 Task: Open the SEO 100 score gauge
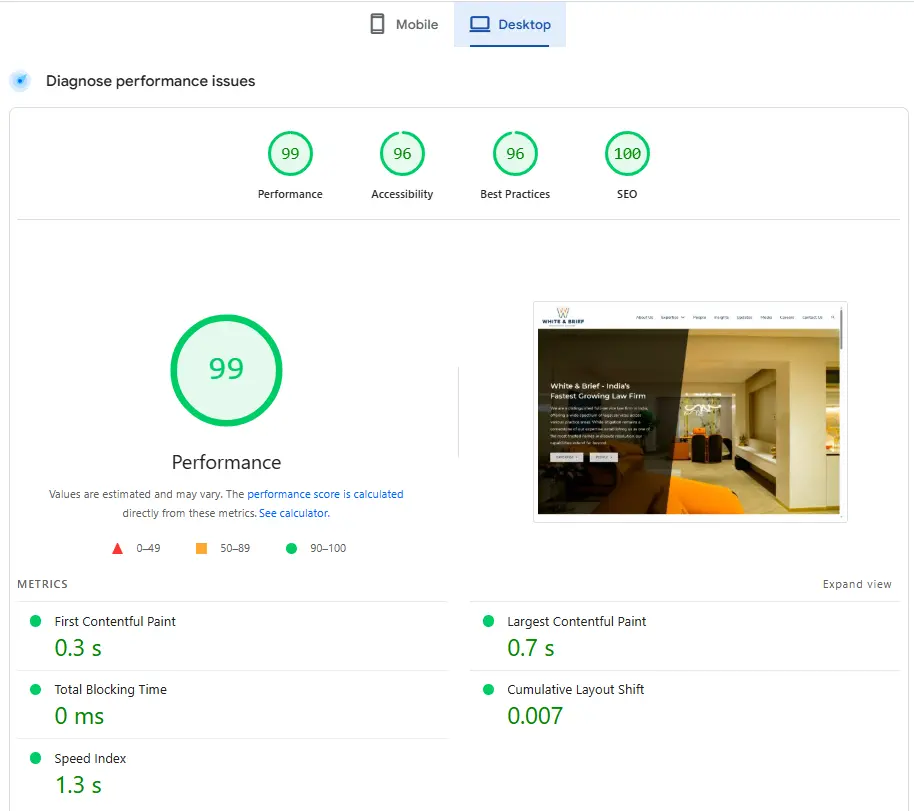click(x=627, y=153)
